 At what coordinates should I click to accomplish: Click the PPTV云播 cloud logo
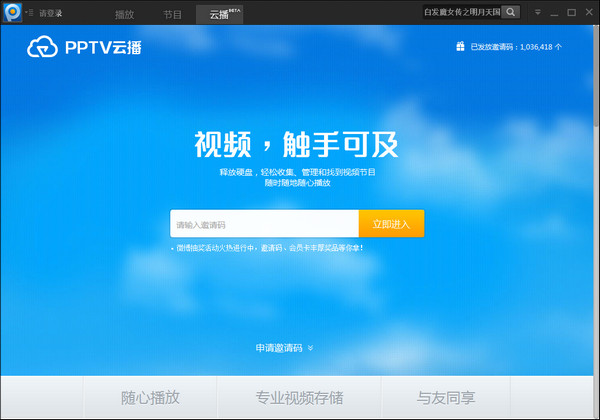click(85, 46)
